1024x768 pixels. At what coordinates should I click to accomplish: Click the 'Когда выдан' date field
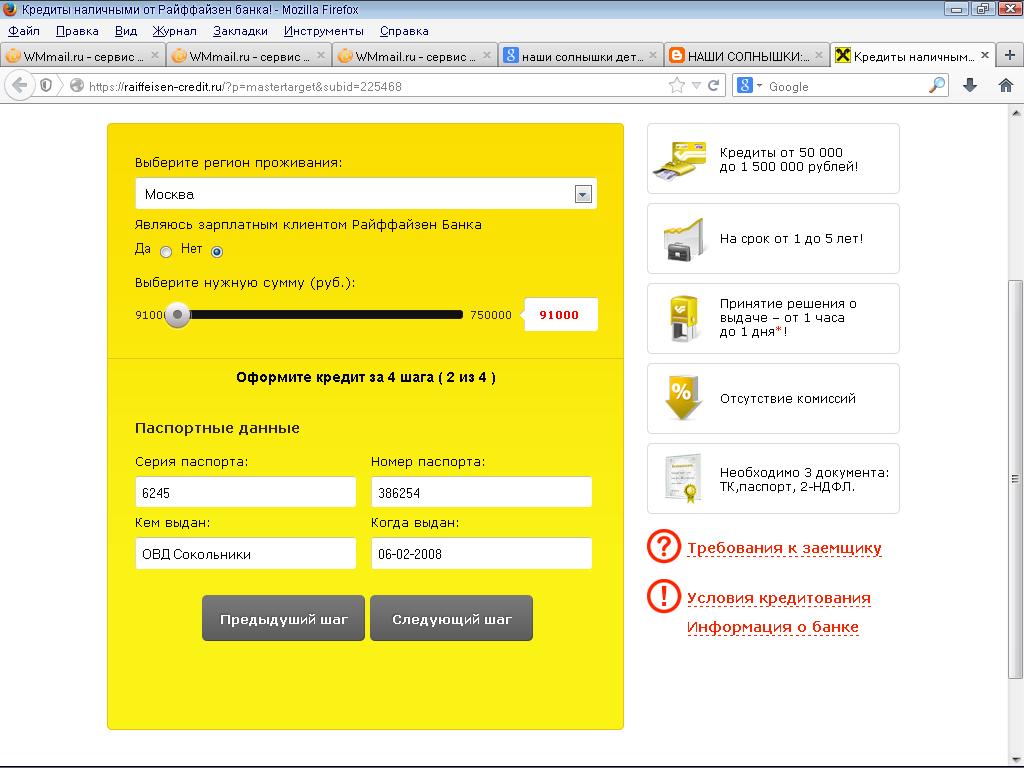click(481, 553)
